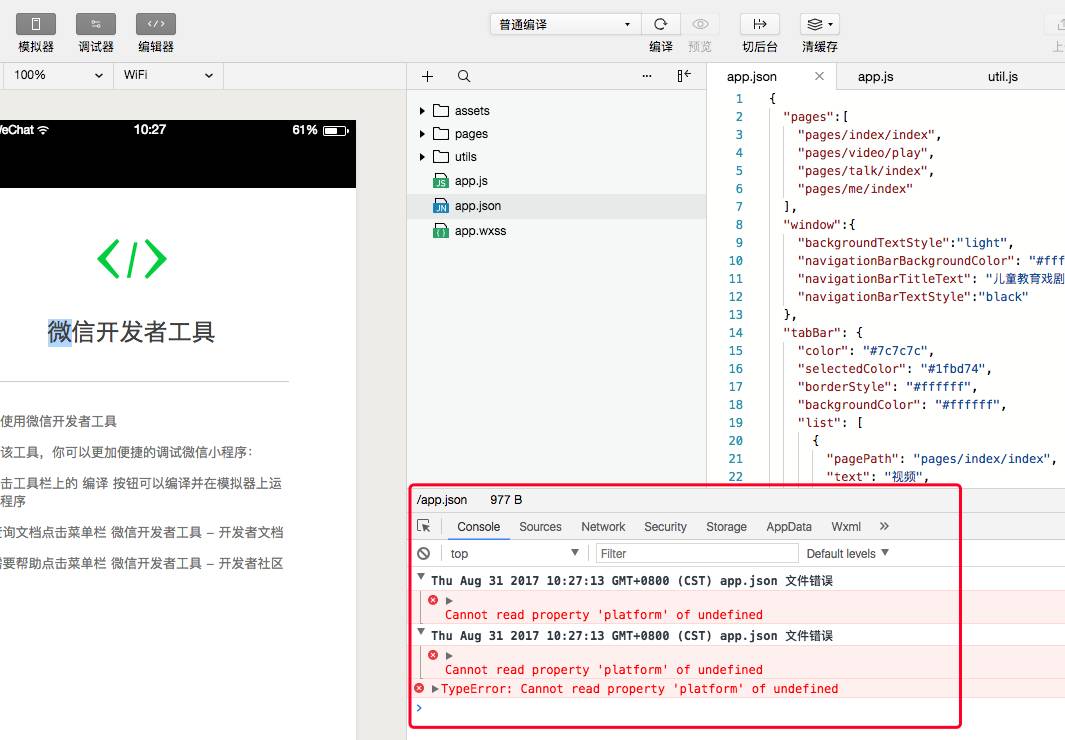Click the 微信开发者工具 heading in simulator
The height and width of the screenshot is (740, 1065).
[x=131, y=332]
